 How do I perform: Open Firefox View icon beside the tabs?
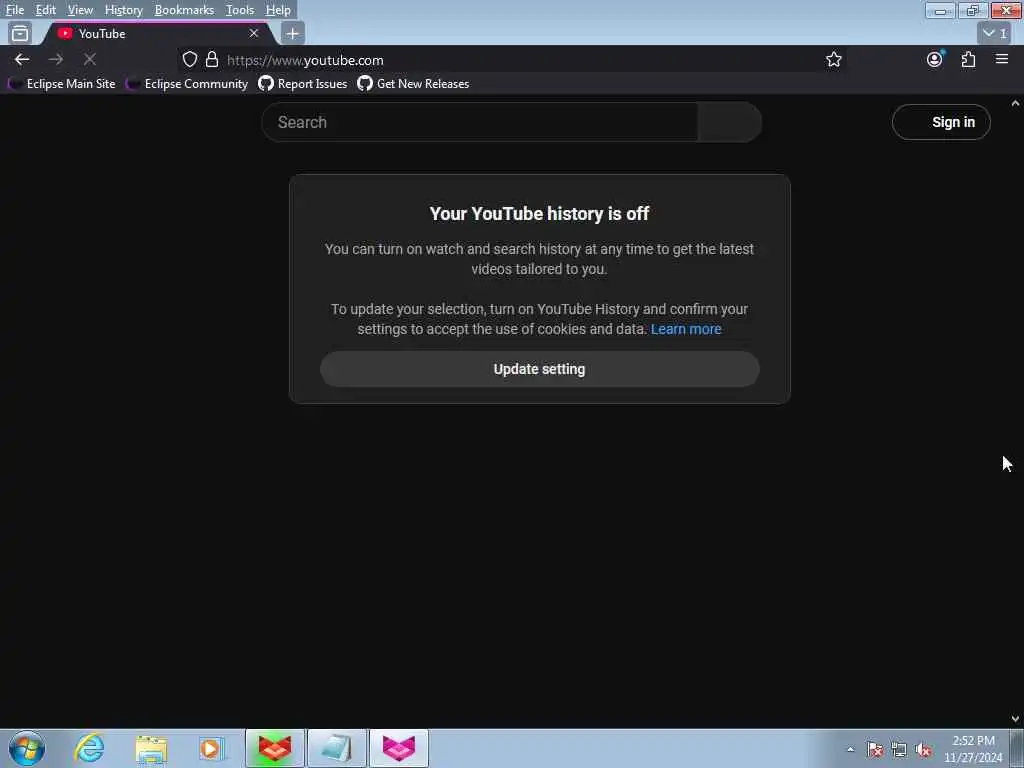click(20, 33)
